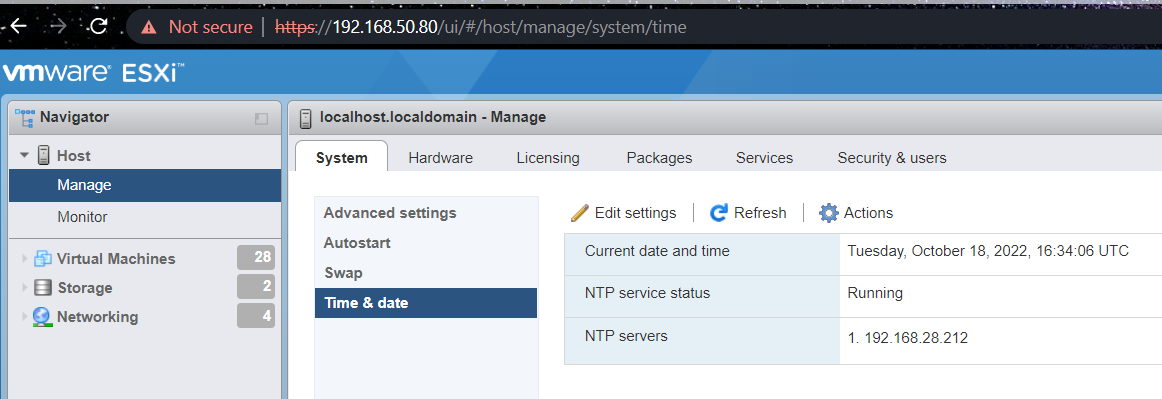Click the Navigator tree icon
The image size is (1162, 399).
25,117
